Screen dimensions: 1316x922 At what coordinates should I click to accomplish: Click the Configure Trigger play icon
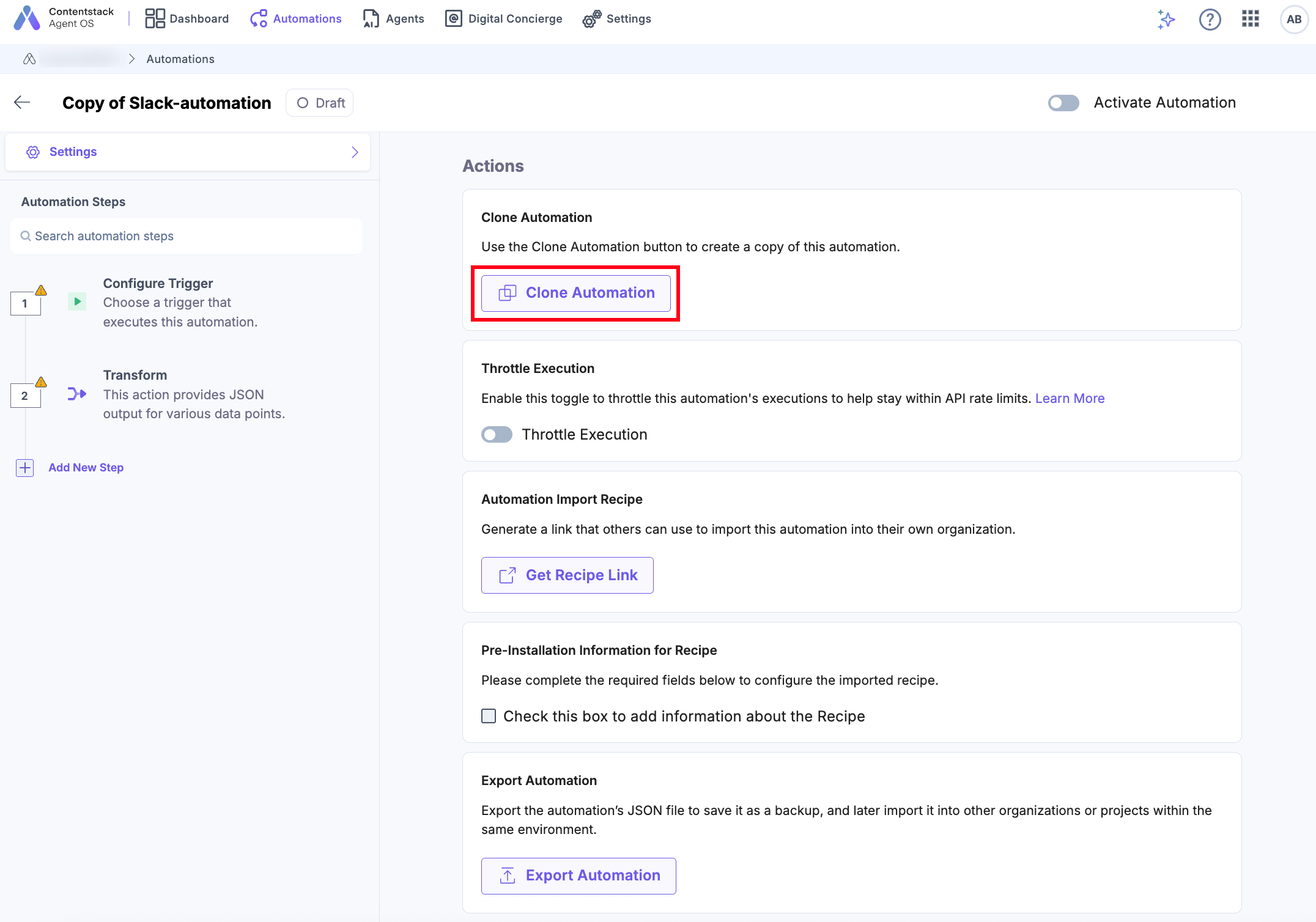[77, 301]
